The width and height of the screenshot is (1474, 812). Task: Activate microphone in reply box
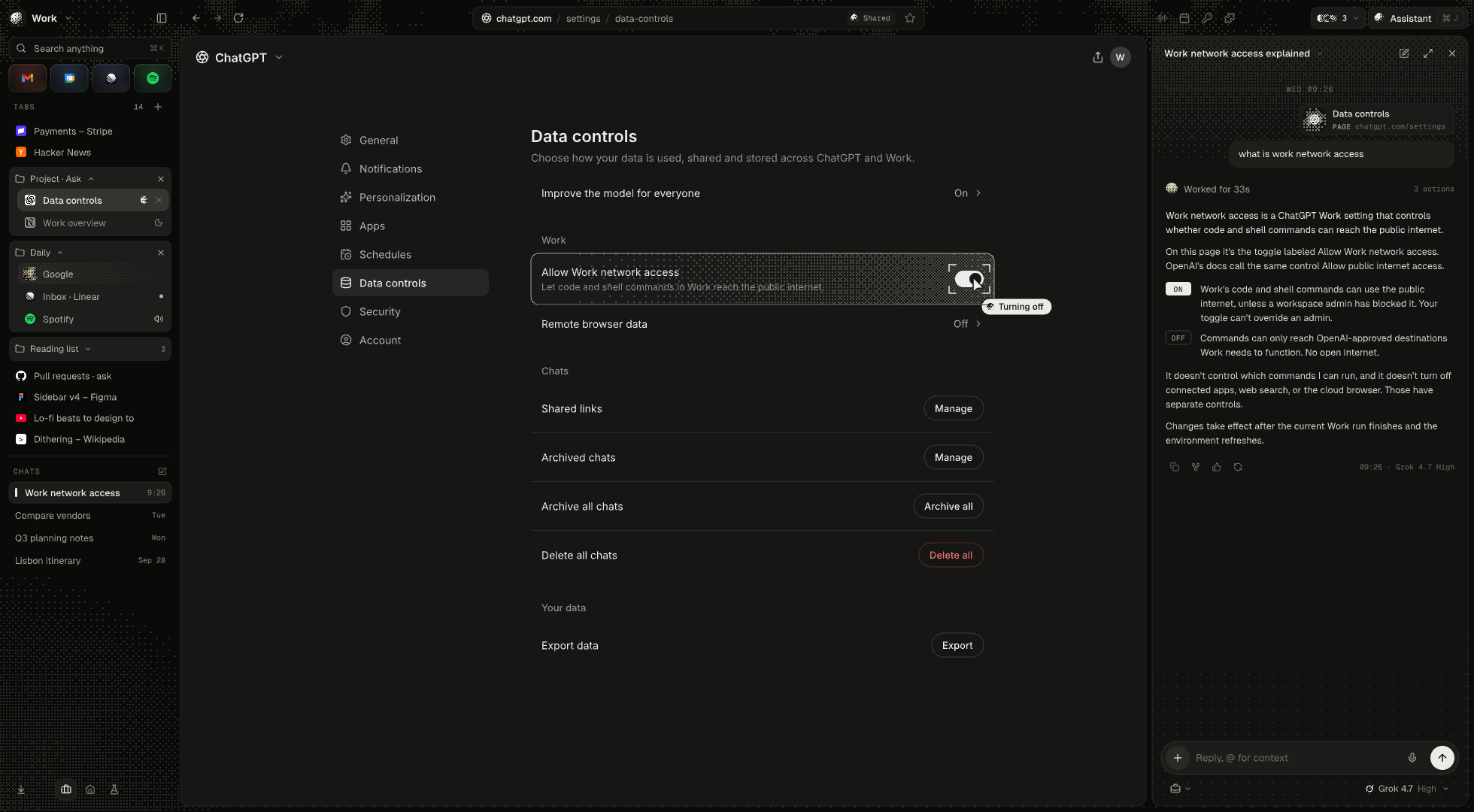1412,758
